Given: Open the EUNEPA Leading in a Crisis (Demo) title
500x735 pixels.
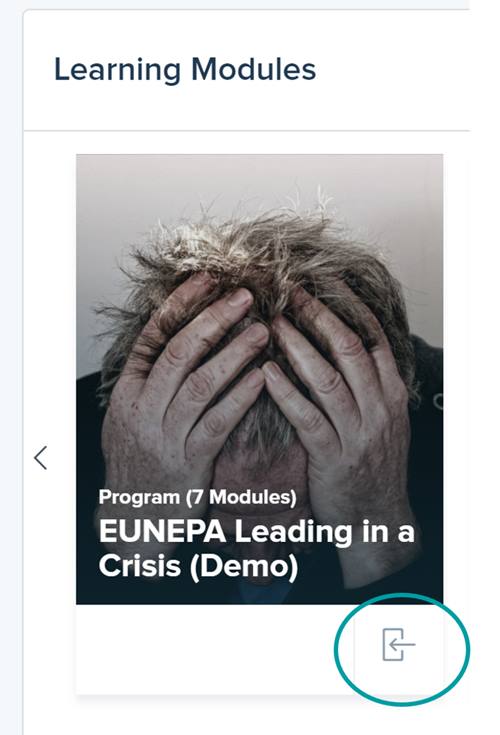Looking at the screenshot, I should point(256,548).
